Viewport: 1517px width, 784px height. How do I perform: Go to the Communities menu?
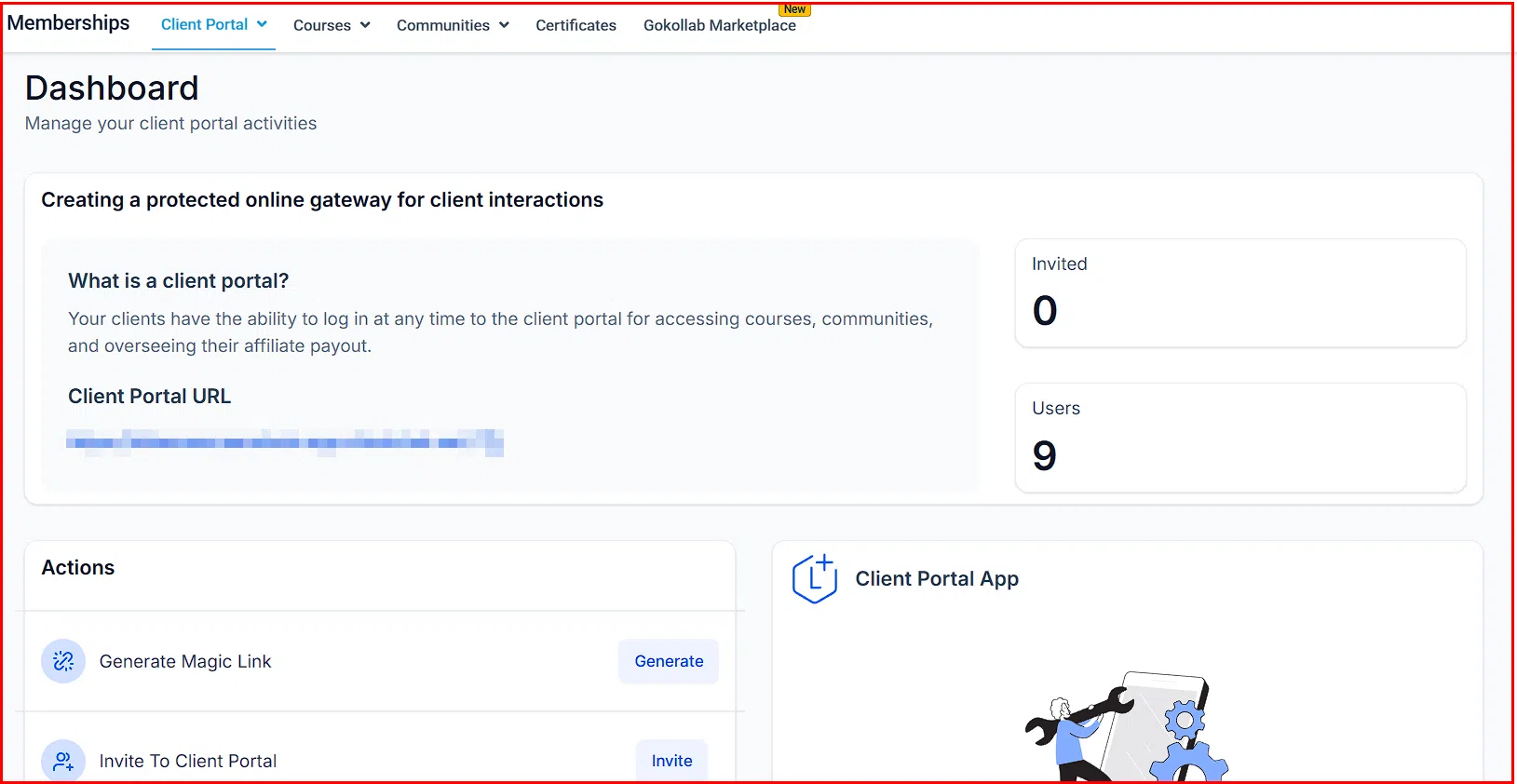point(442,25)
